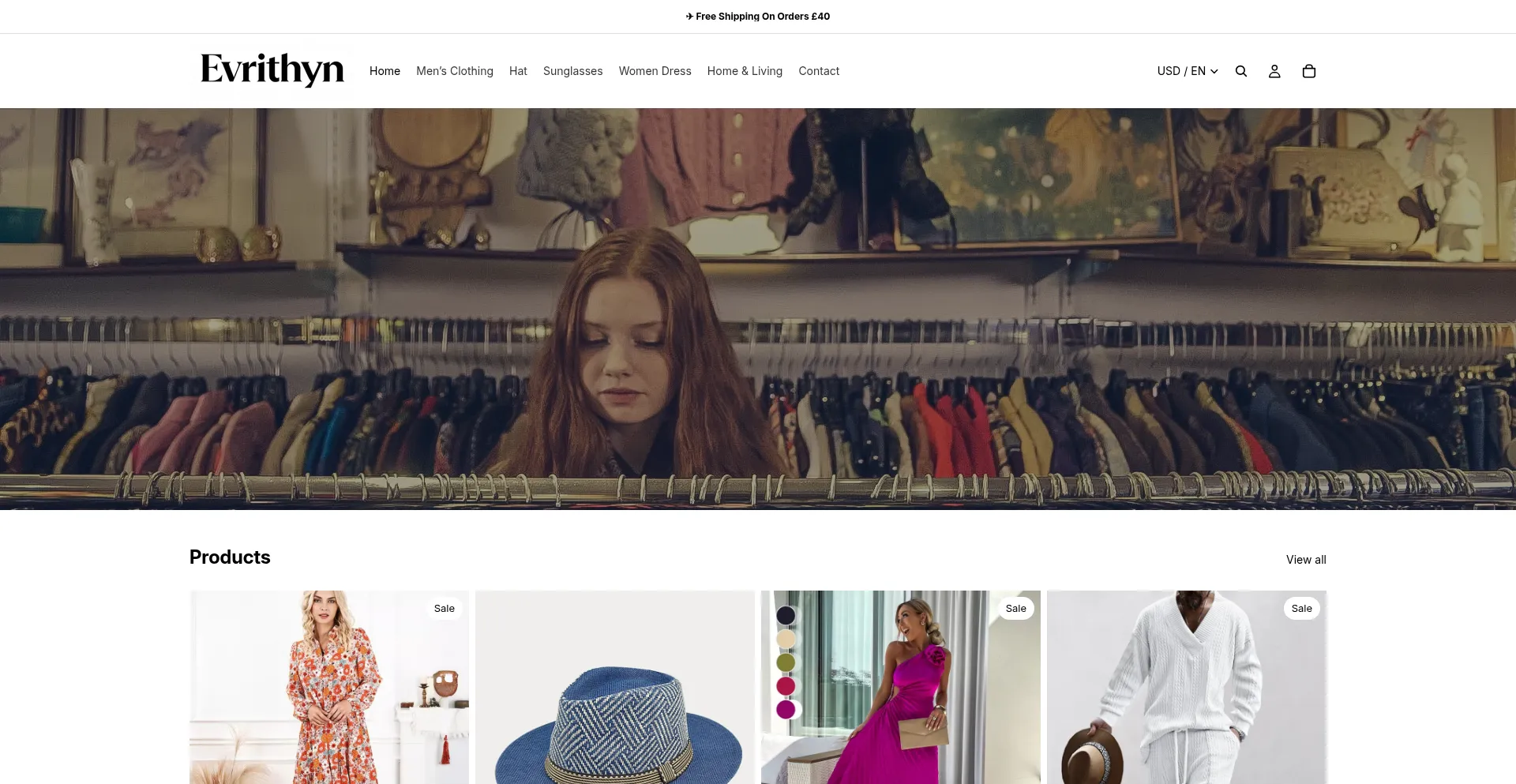Go to the Home menu item

click(385, 71)
